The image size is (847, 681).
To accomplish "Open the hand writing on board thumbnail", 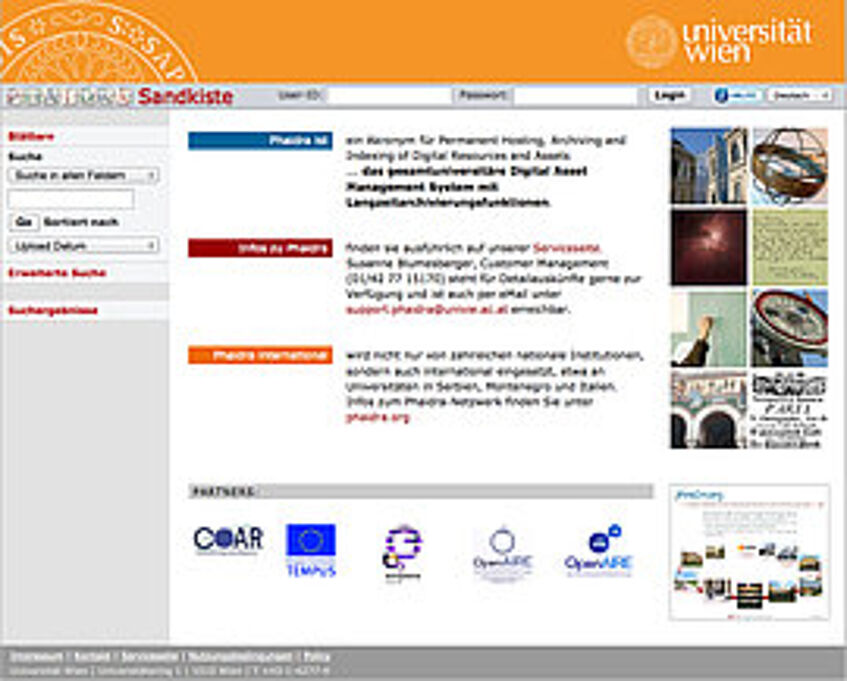I will pyautogui.click(x=709, y=328).
